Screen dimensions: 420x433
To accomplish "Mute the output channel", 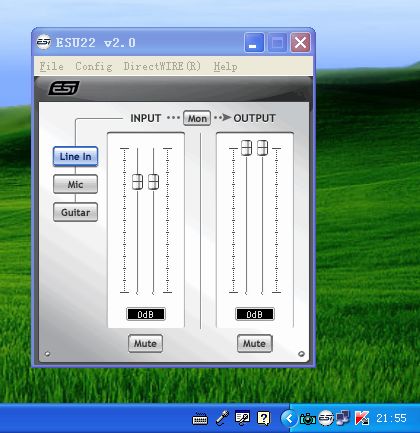I will click(x=255, y=343).
